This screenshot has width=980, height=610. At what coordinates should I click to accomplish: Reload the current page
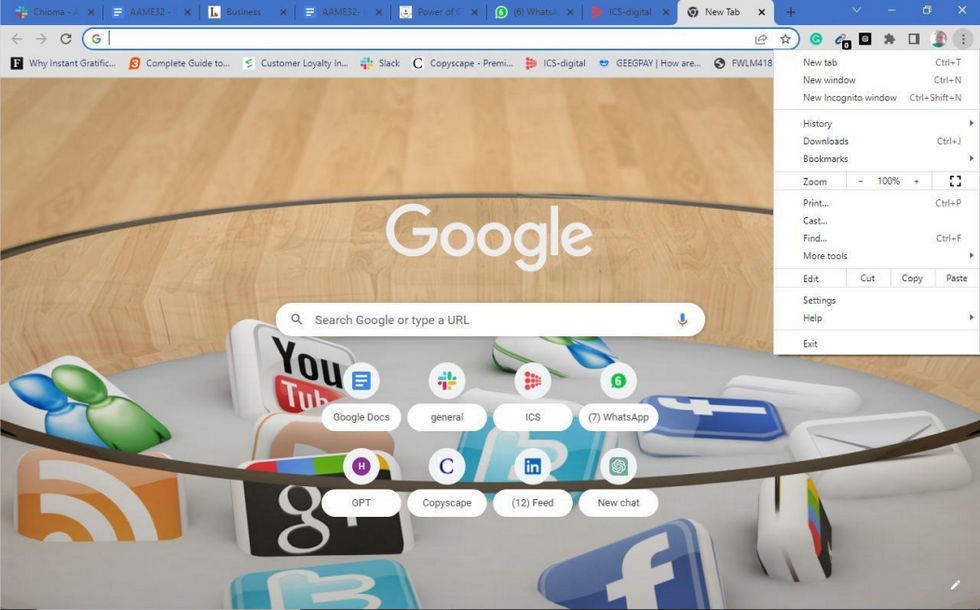[66, 39]
